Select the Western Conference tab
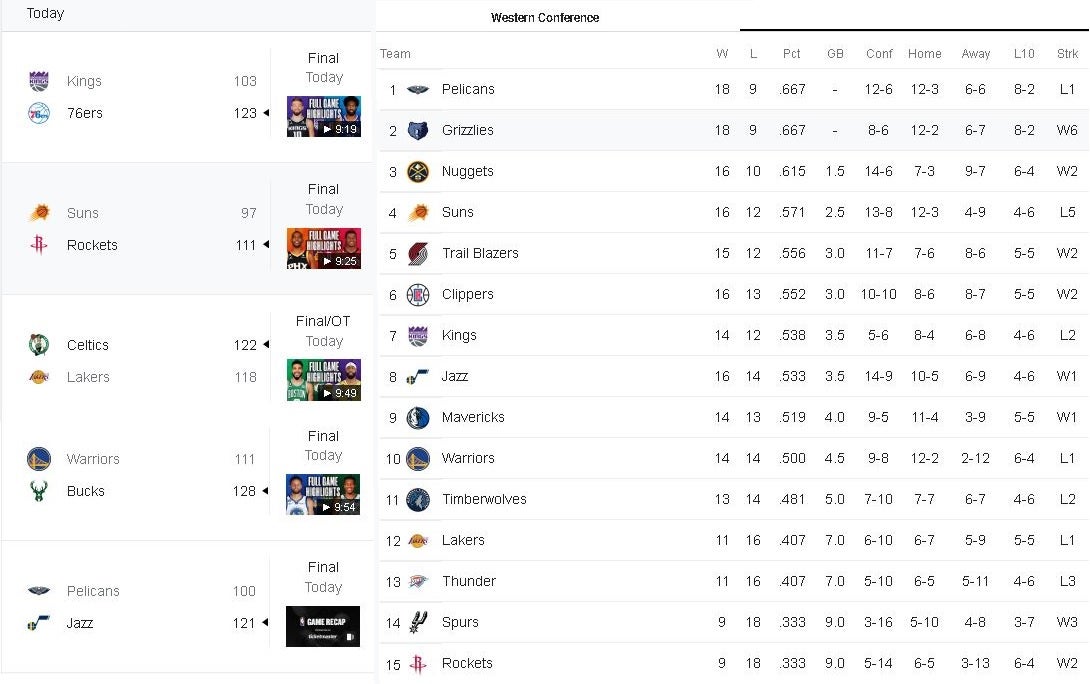This screenshot has height=684, width=1090. click(x=545, y=18)
